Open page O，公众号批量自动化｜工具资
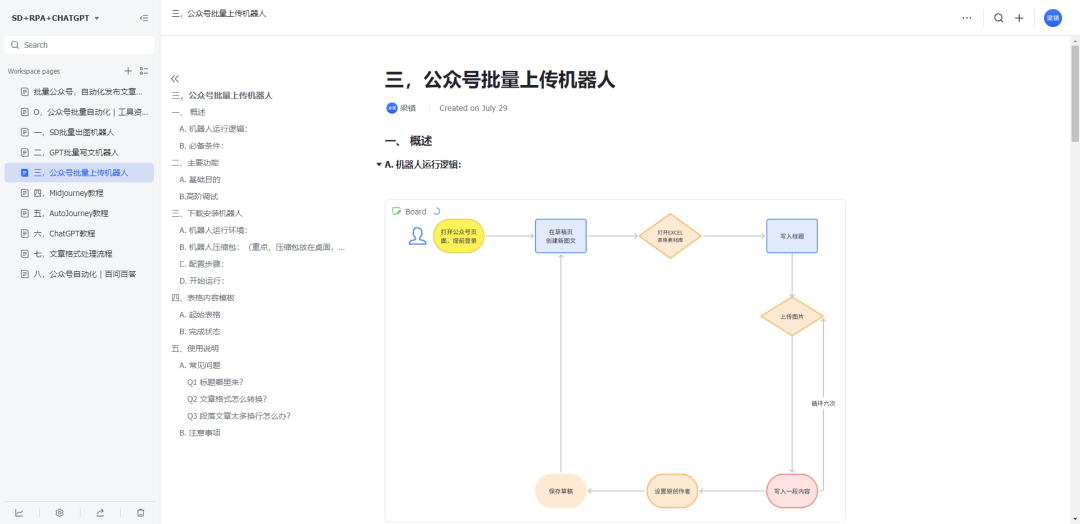Image resolution: width=1080 pixels, height=524 pixels. coord(79,112)
